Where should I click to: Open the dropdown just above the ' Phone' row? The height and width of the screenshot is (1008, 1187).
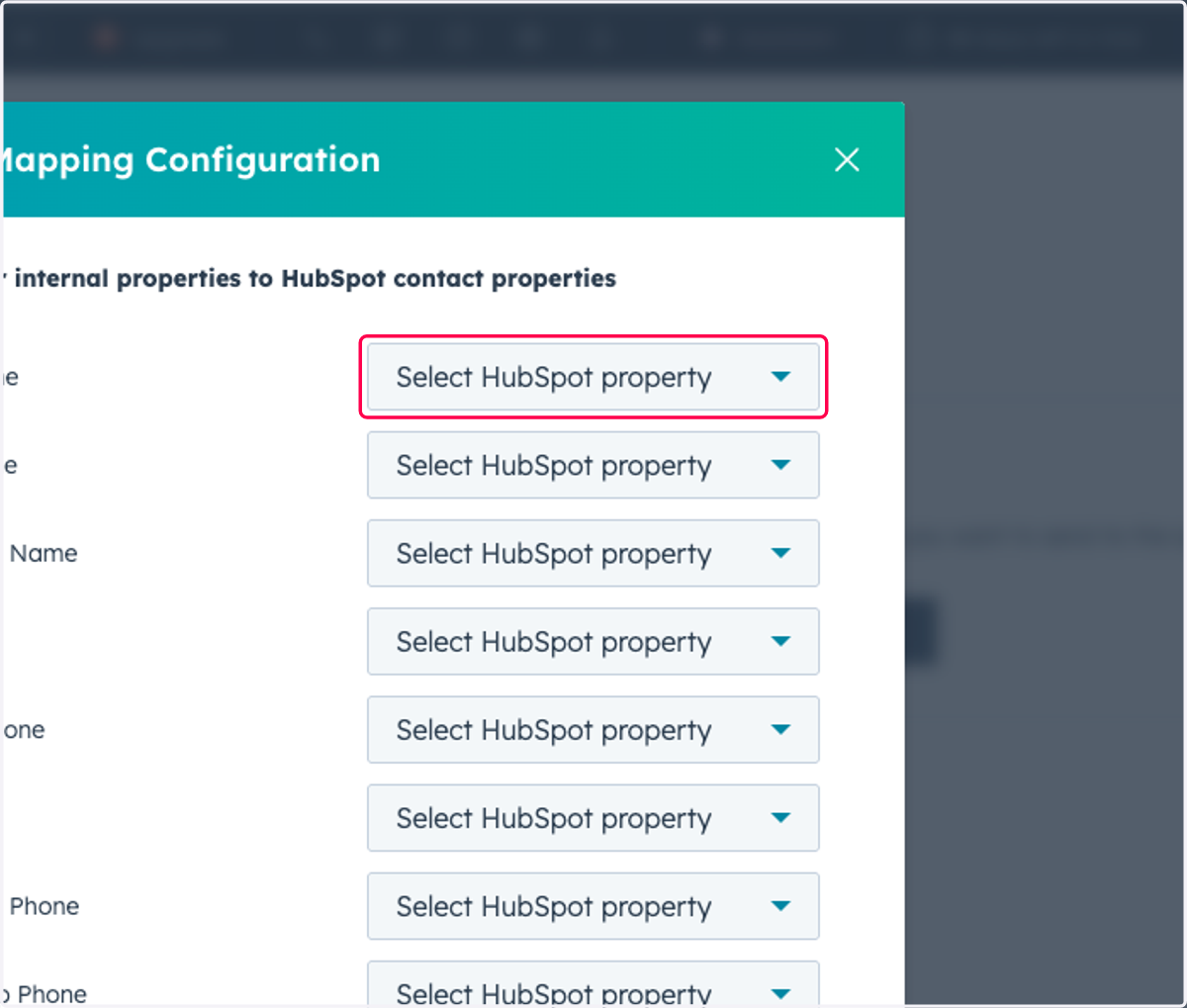click(x=593, y=818)
